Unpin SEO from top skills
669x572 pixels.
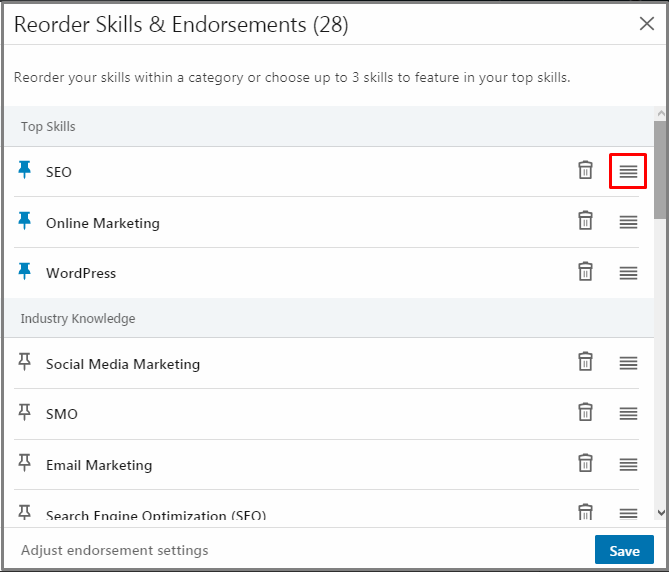click(25, 171)
